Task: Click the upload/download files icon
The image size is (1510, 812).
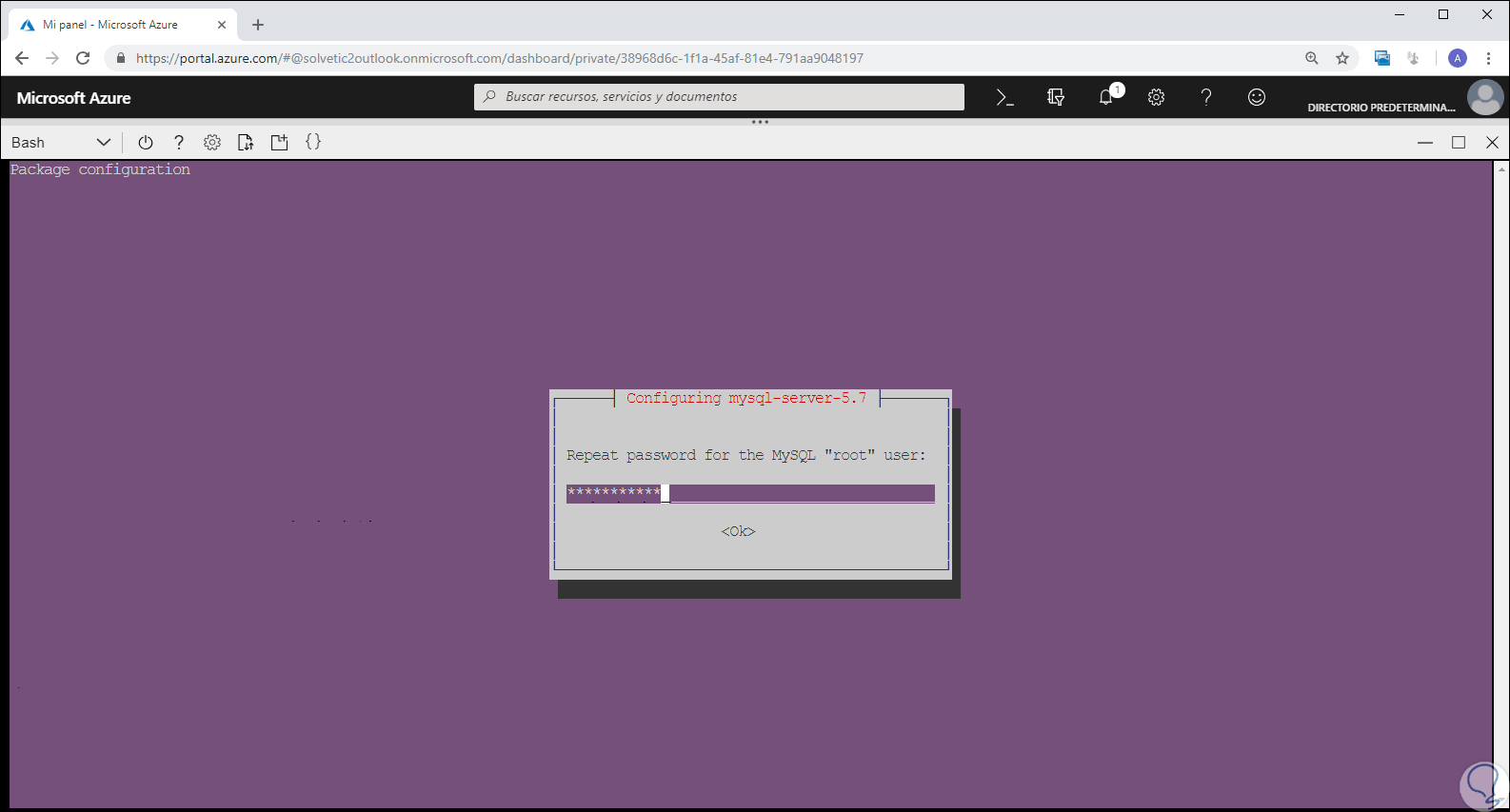Action: [246, 143]
